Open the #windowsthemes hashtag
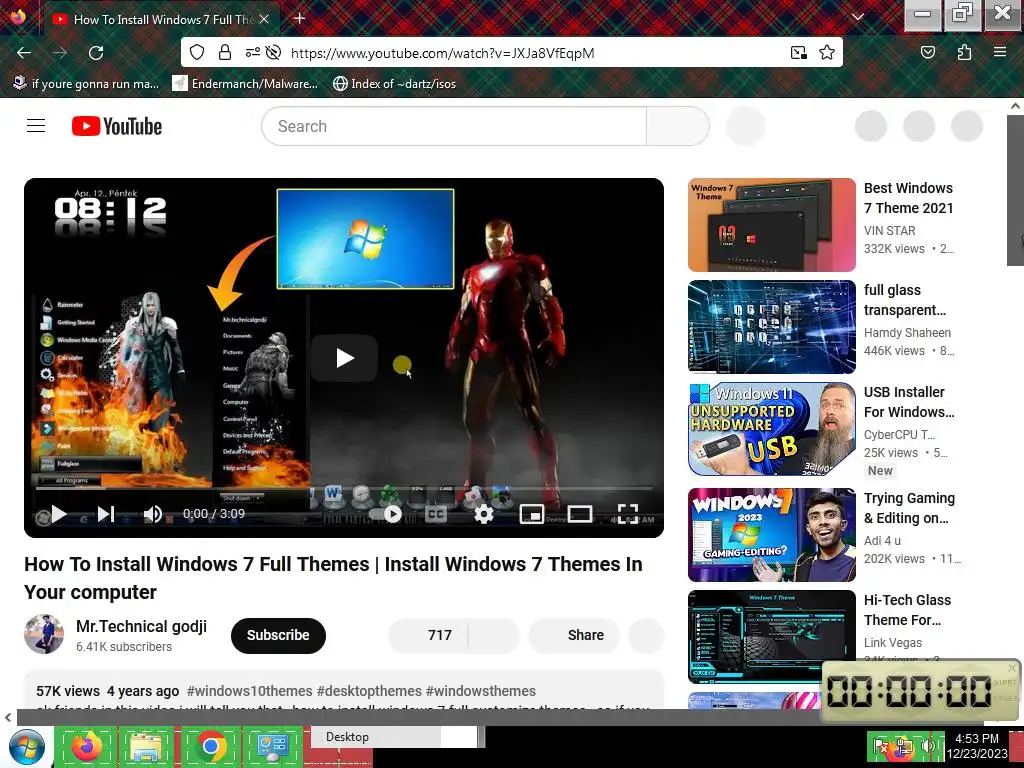This screenshot has width=1024, height=768. tap(480, 691)
